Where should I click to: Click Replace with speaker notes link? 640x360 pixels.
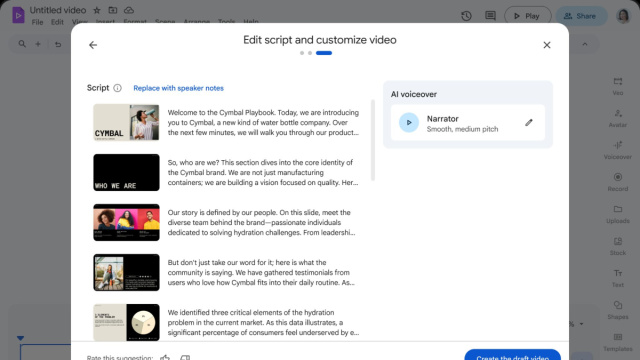178,88
